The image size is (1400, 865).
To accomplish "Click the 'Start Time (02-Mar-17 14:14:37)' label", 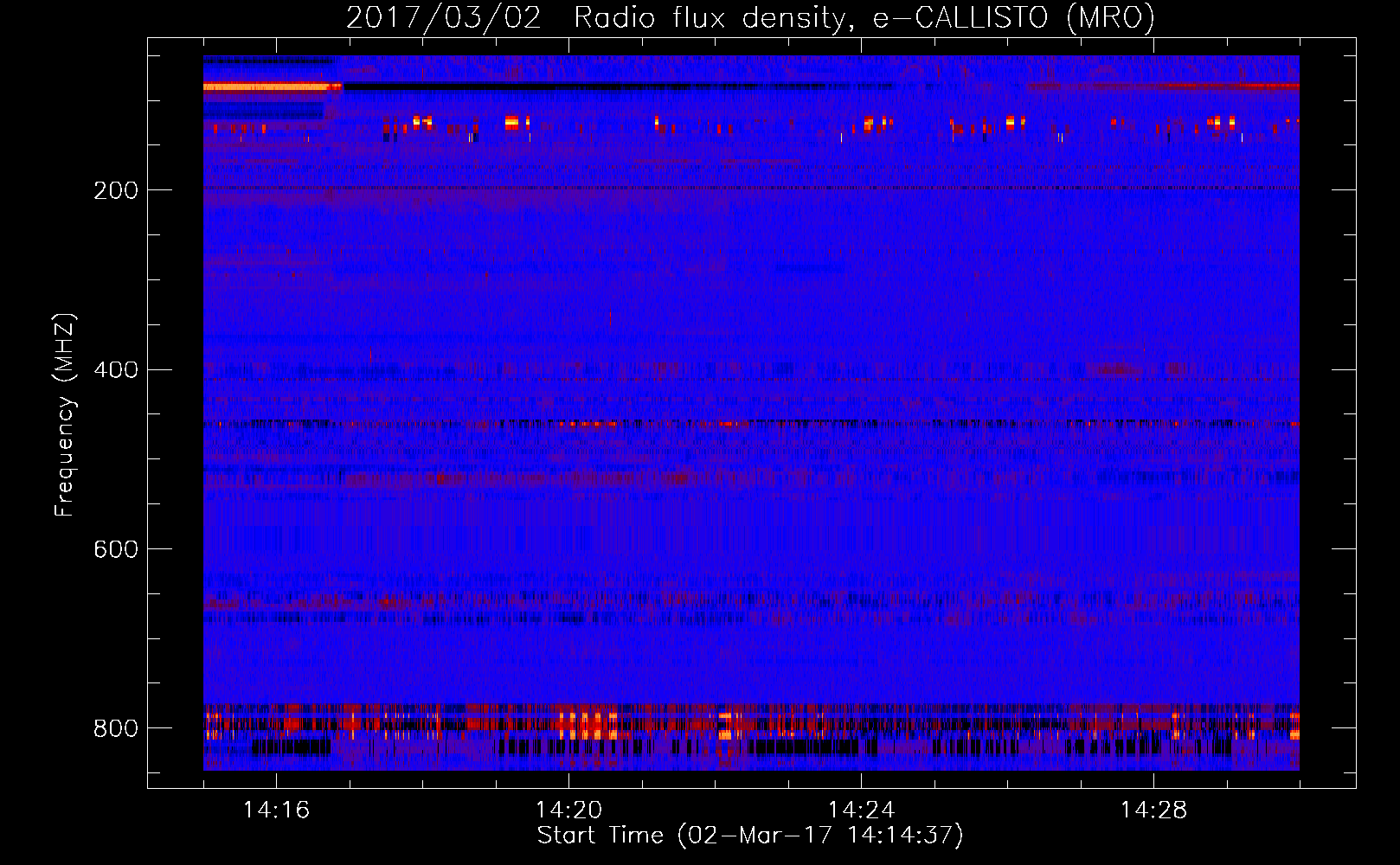I will (x=750, y=836).
